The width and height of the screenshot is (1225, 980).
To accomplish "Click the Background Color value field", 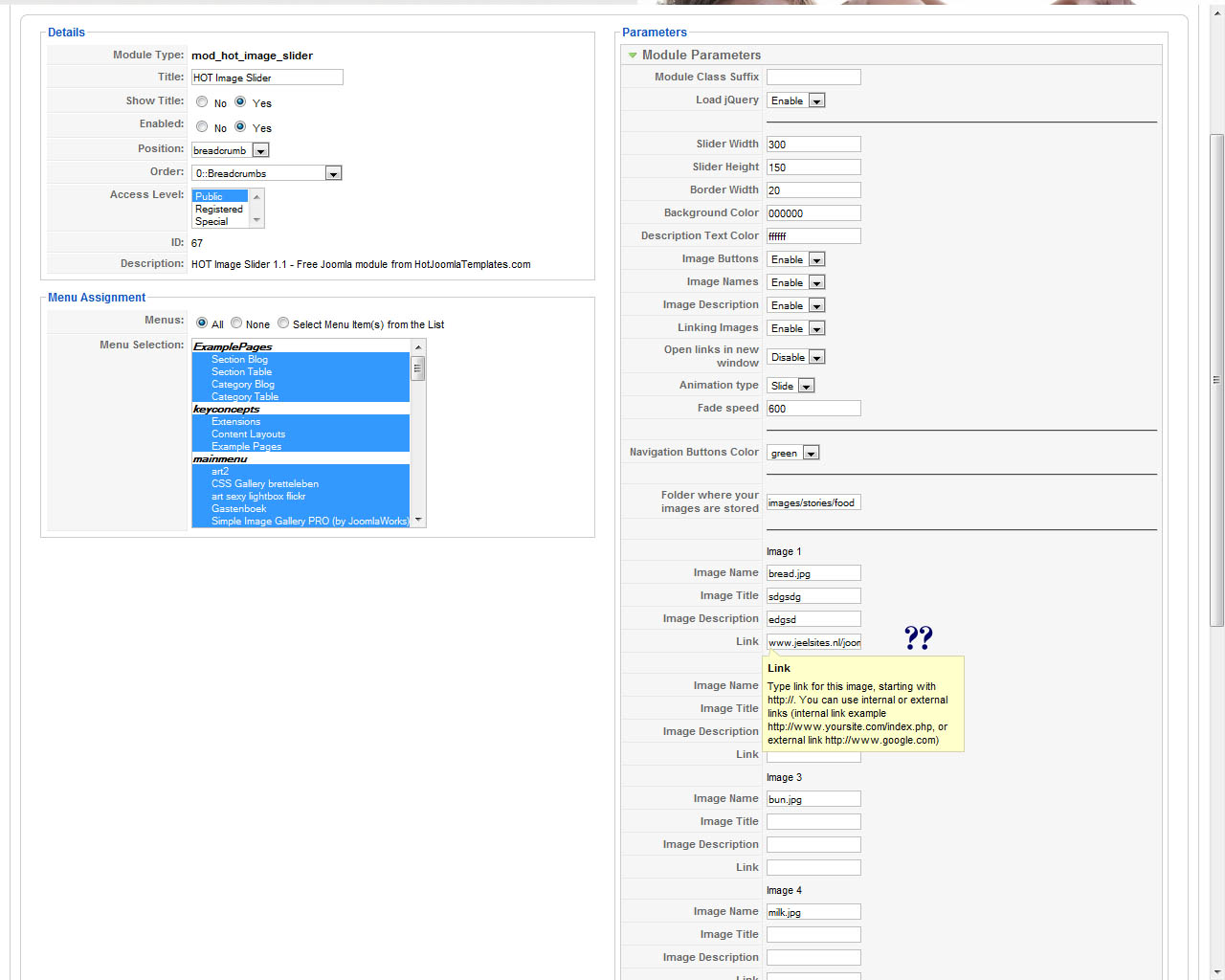I will (813, 212).
